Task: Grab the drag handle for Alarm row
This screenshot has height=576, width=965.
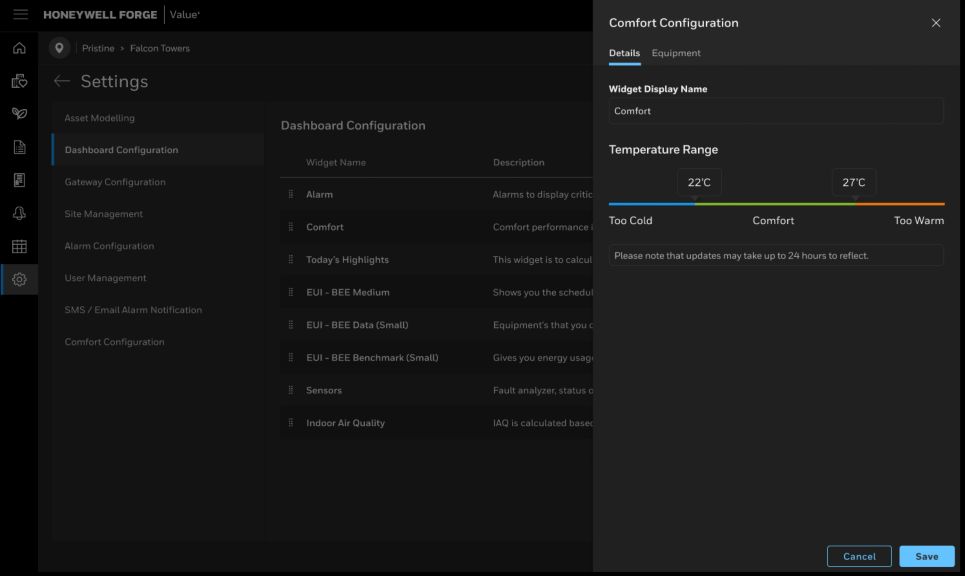Action: pos(290,194)
